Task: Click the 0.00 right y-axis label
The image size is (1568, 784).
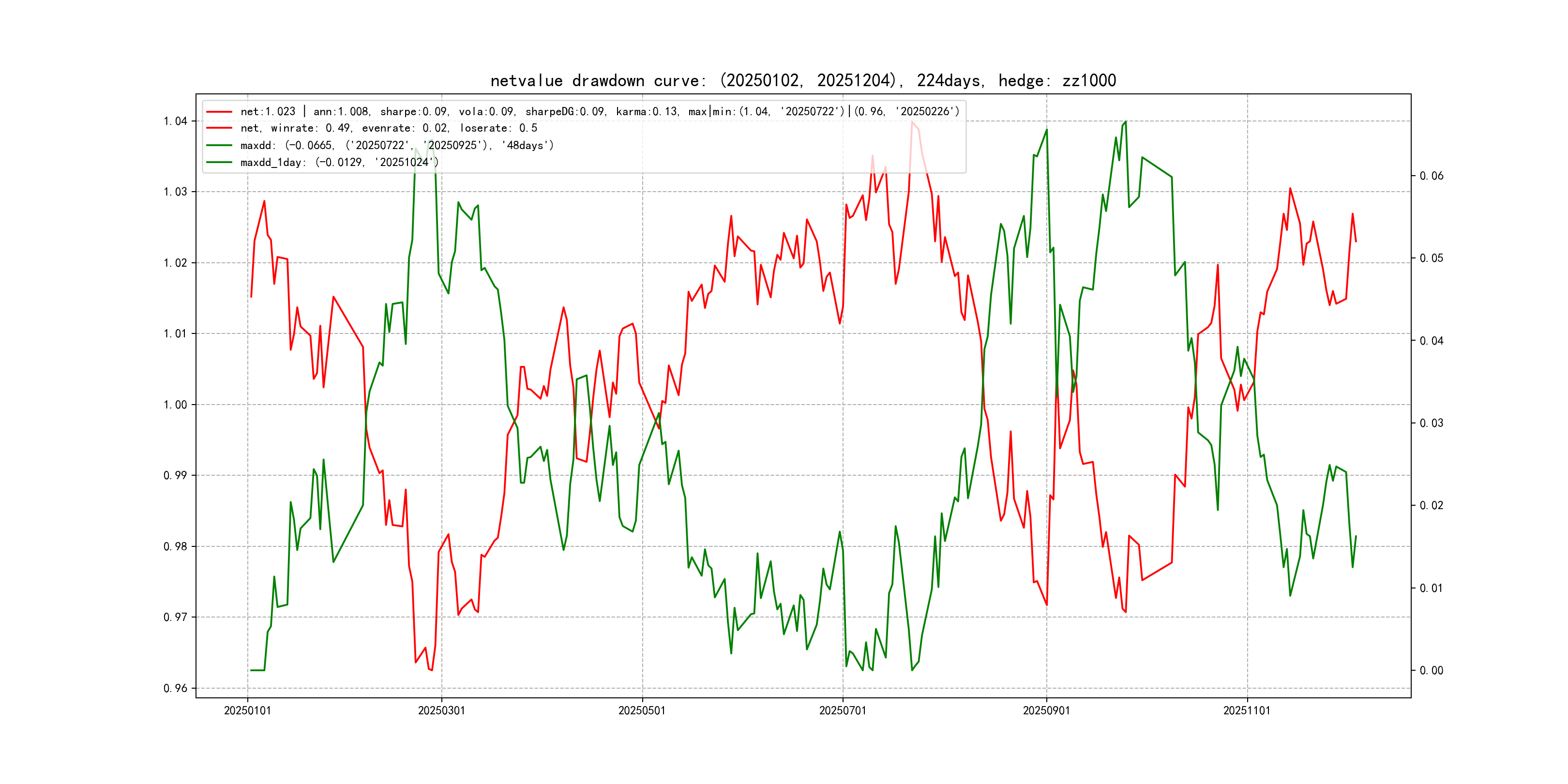Action: pos(1431,671)
